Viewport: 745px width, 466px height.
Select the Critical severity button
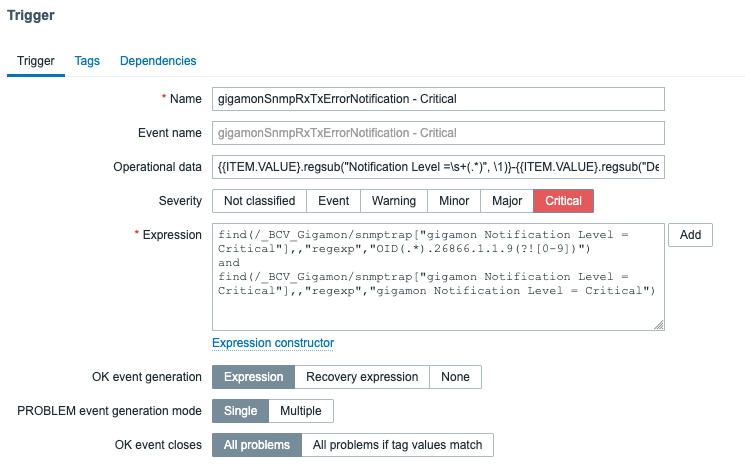coord(564,201)
